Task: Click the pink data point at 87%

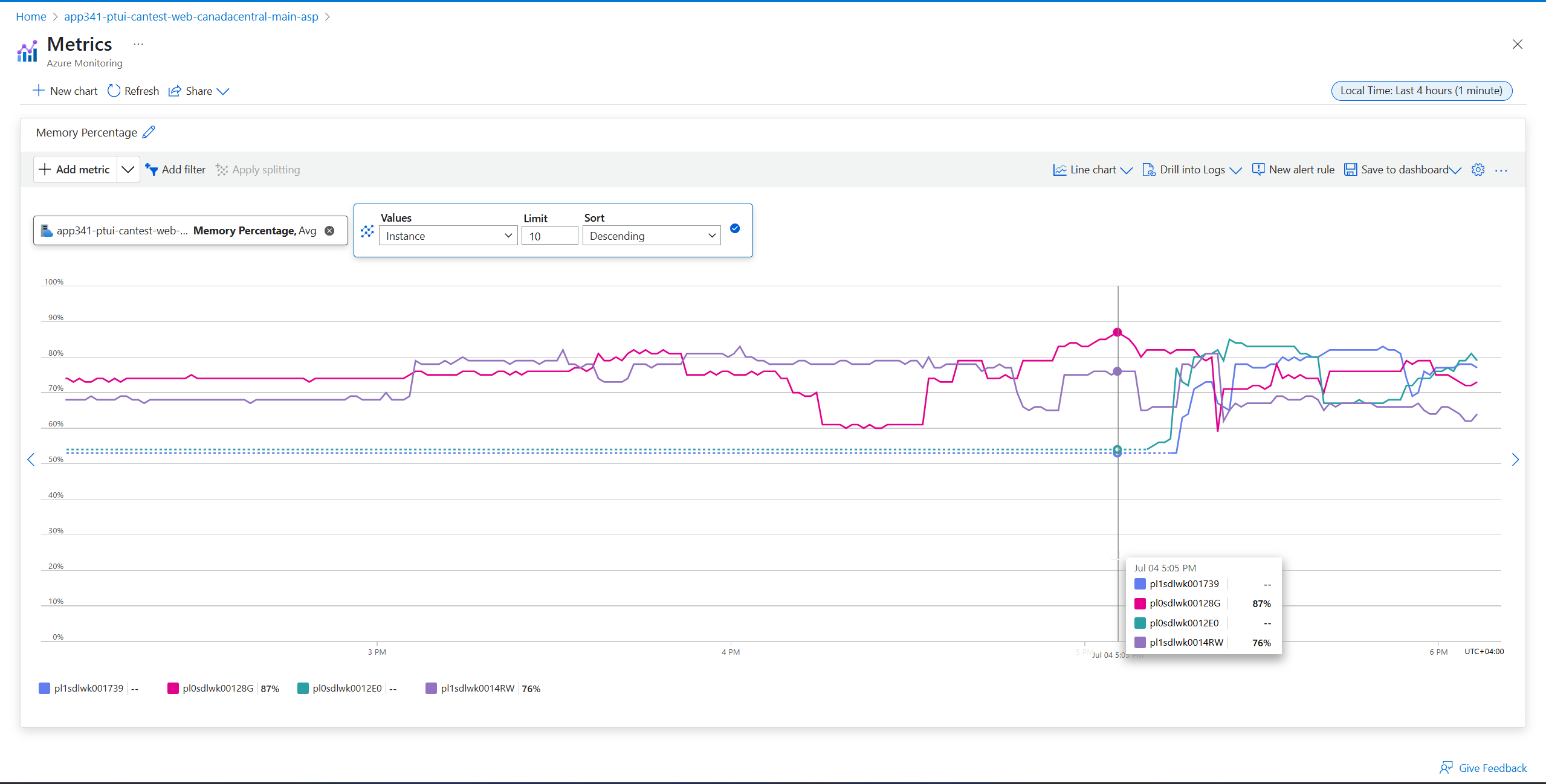Action: 1117,332
